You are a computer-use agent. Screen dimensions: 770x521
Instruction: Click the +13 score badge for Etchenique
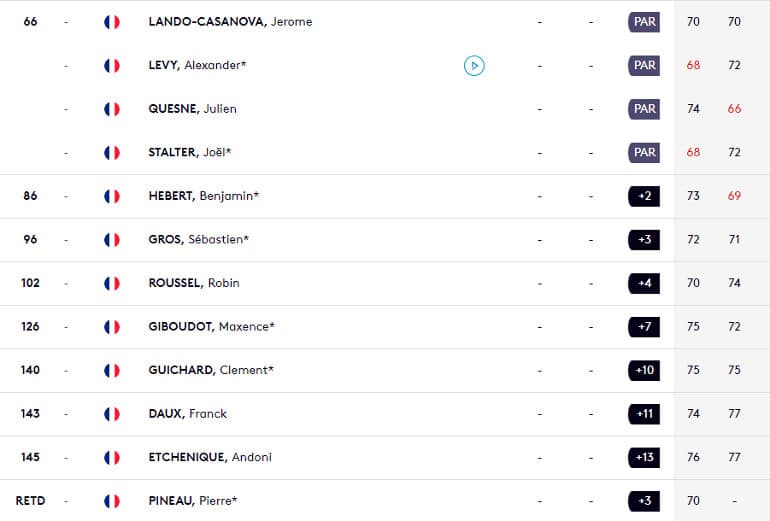pyautogui.click(x=644, y=458)
